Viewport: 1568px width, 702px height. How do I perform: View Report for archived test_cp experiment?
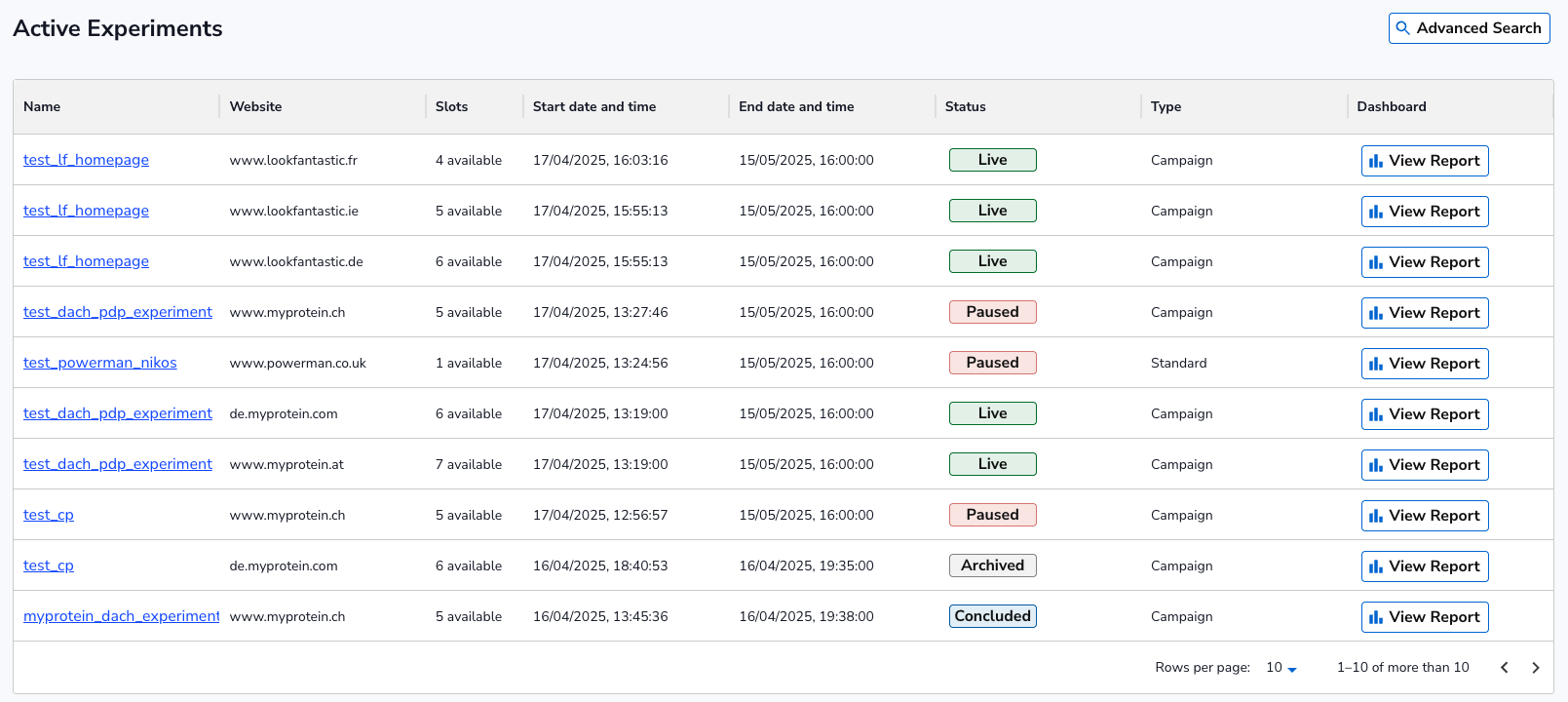click(x=1424, y=566)
